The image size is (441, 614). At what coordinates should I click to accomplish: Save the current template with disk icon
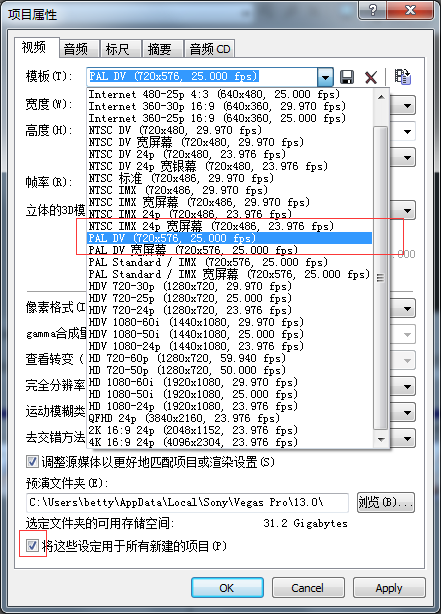347,77
